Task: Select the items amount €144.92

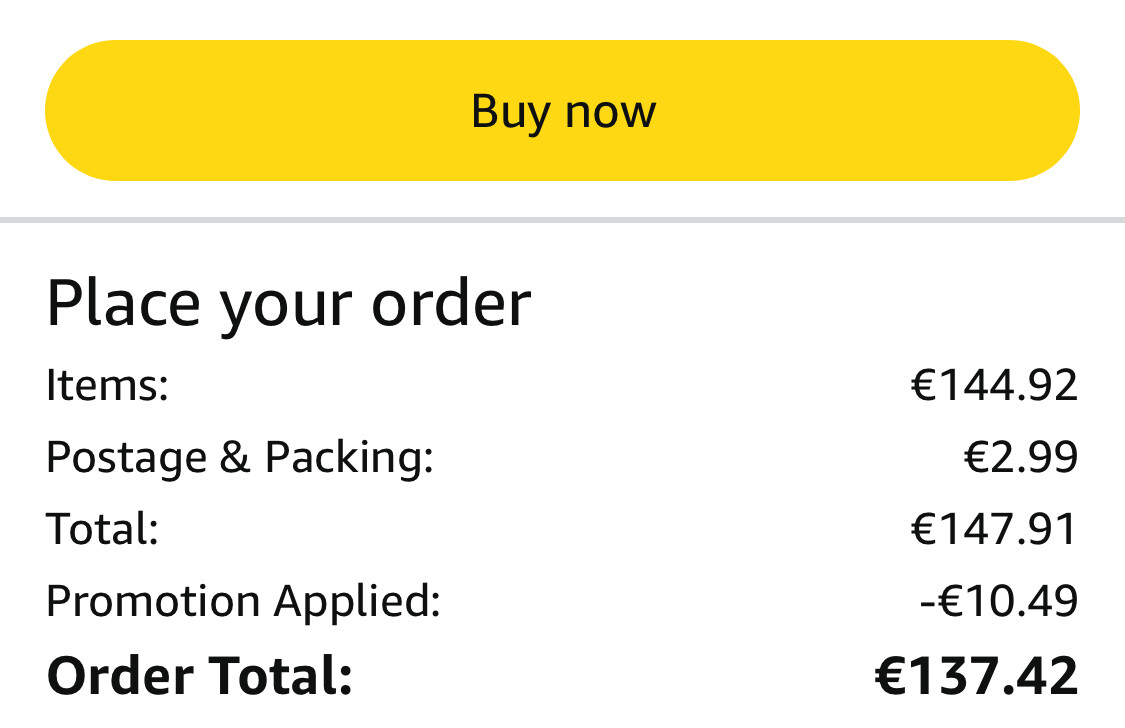Action: coord(994,385)
